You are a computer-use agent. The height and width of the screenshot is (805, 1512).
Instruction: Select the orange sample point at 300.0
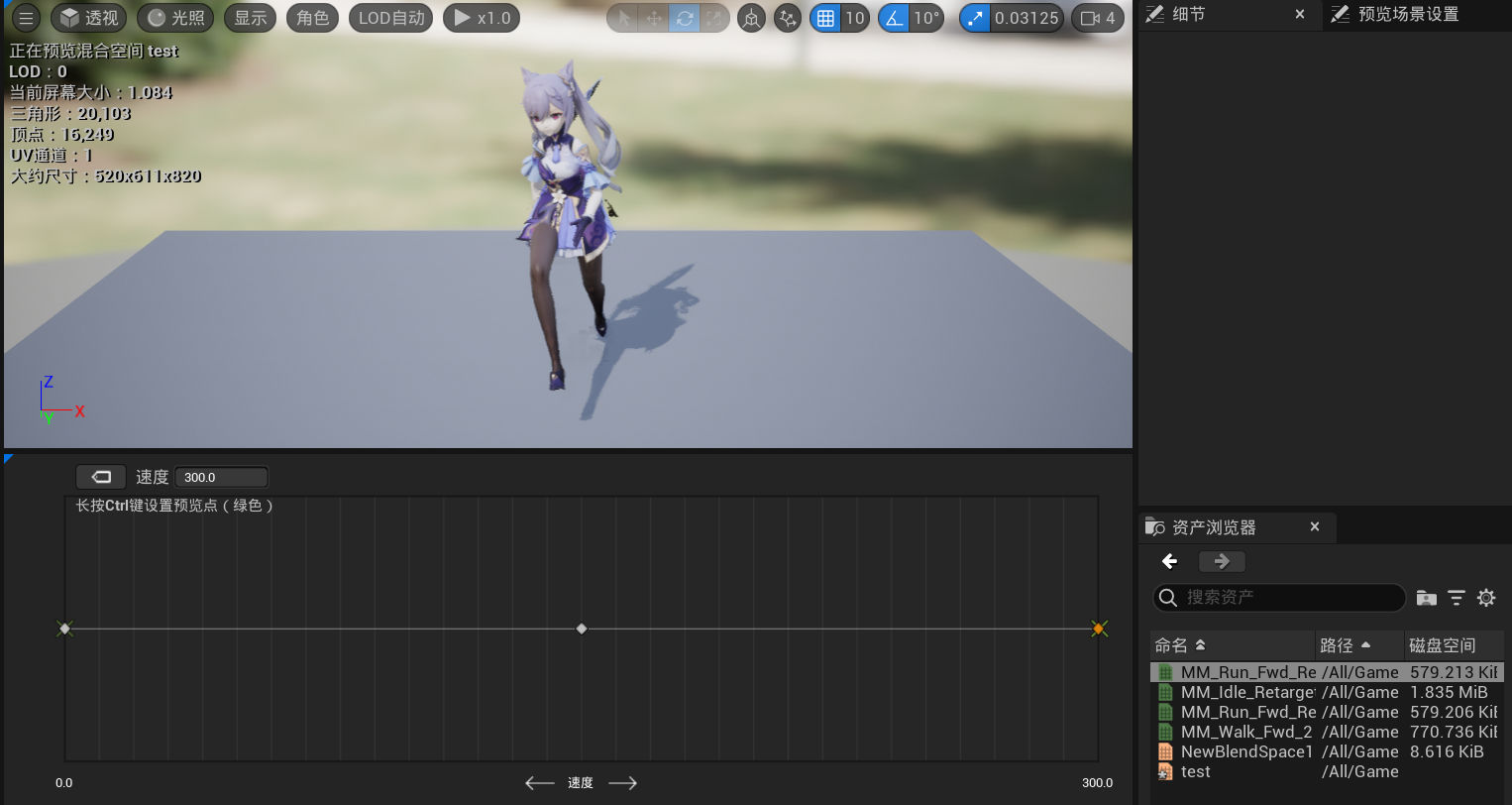[x=1098, y=629]
